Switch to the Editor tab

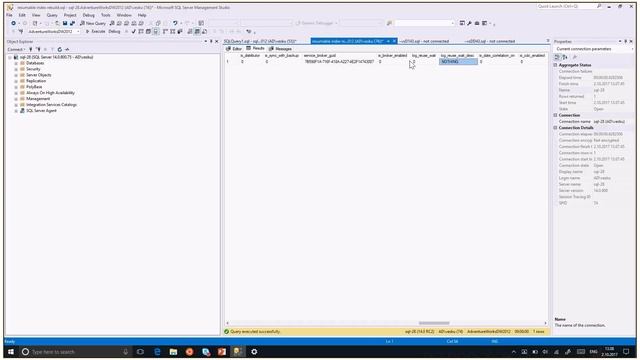[234, 49]
